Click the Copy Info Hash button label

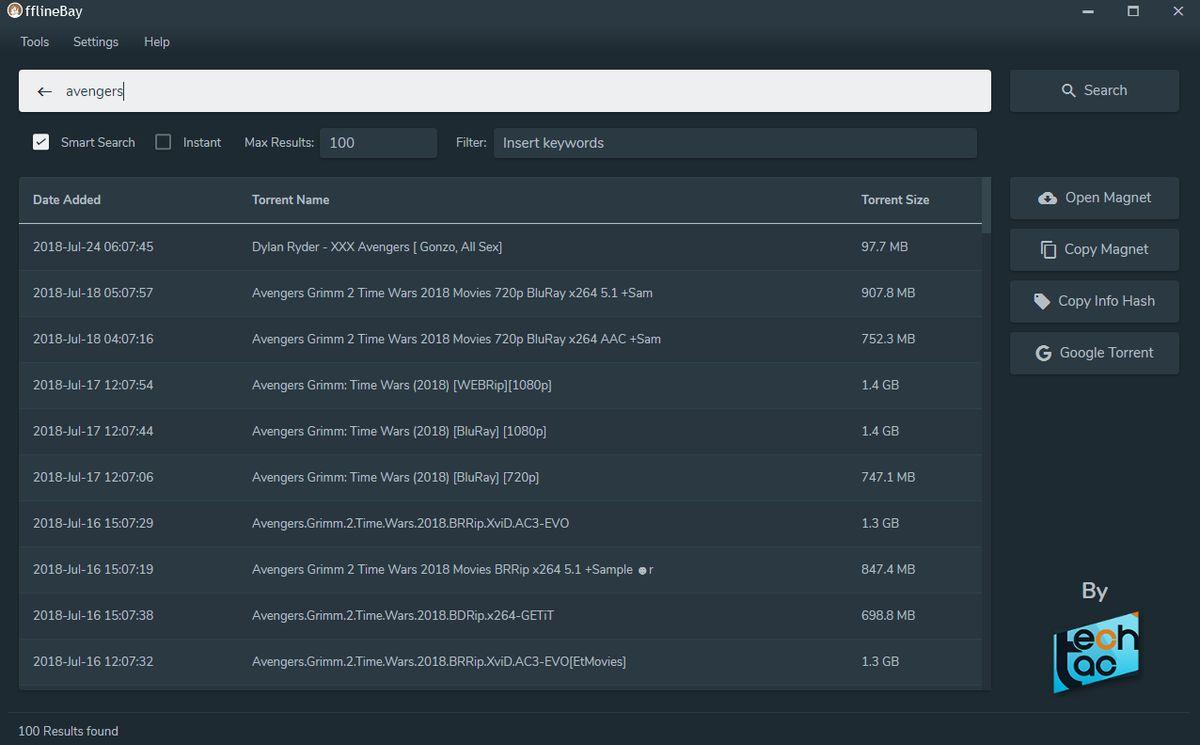[x=1106, y=301]
